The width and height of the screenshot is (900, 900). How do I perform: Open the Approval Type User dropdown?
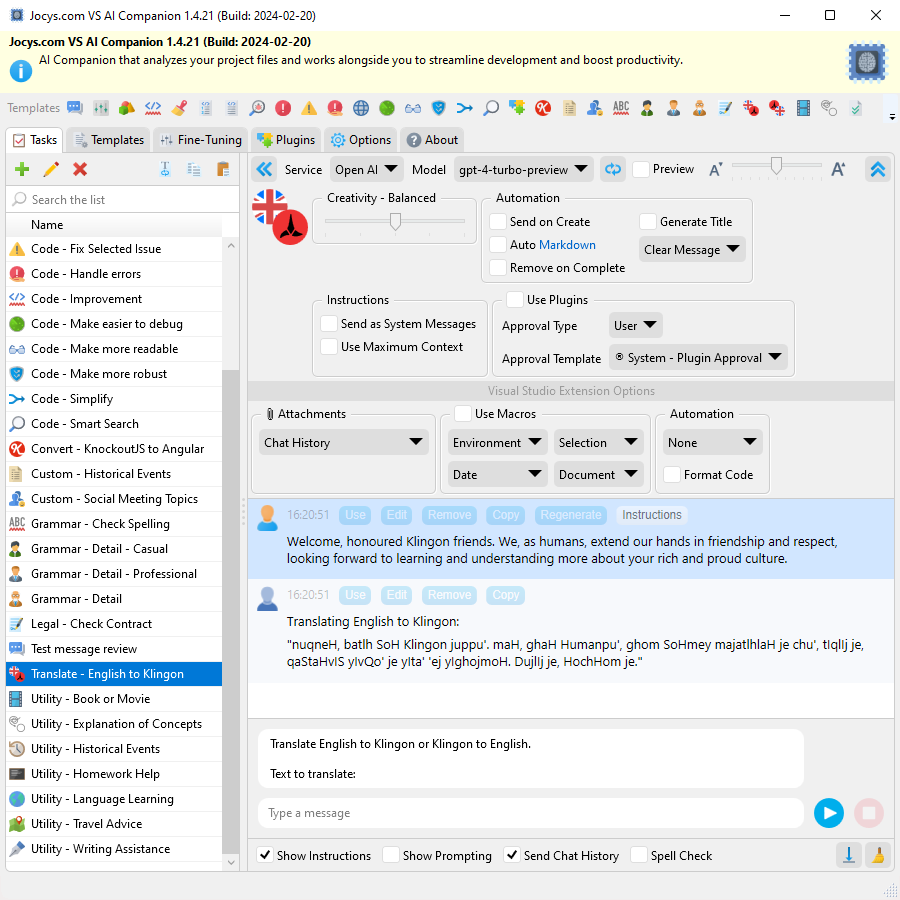pyautogui.click(x=635, y=325)
